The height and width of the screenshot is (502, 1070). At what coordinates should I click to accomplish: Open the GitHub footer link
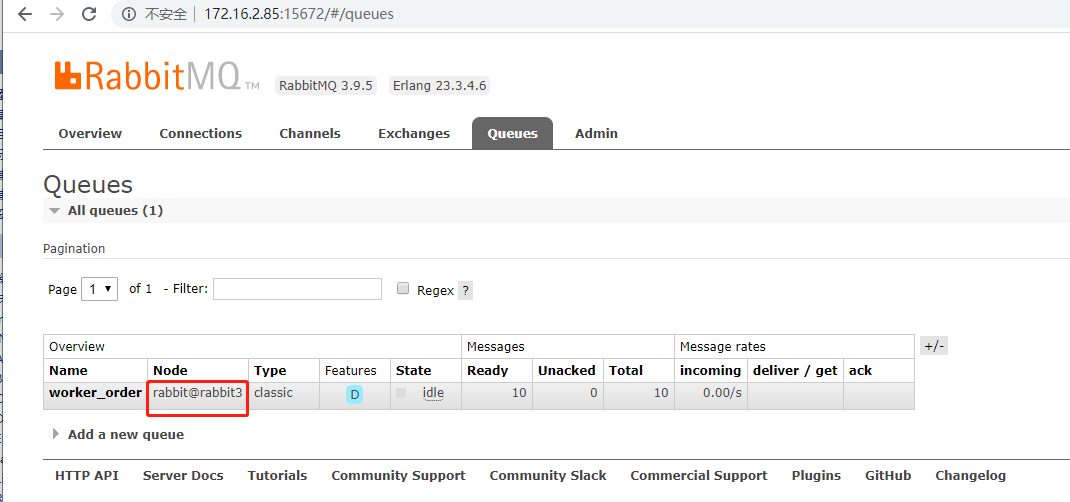click(888, 475)
